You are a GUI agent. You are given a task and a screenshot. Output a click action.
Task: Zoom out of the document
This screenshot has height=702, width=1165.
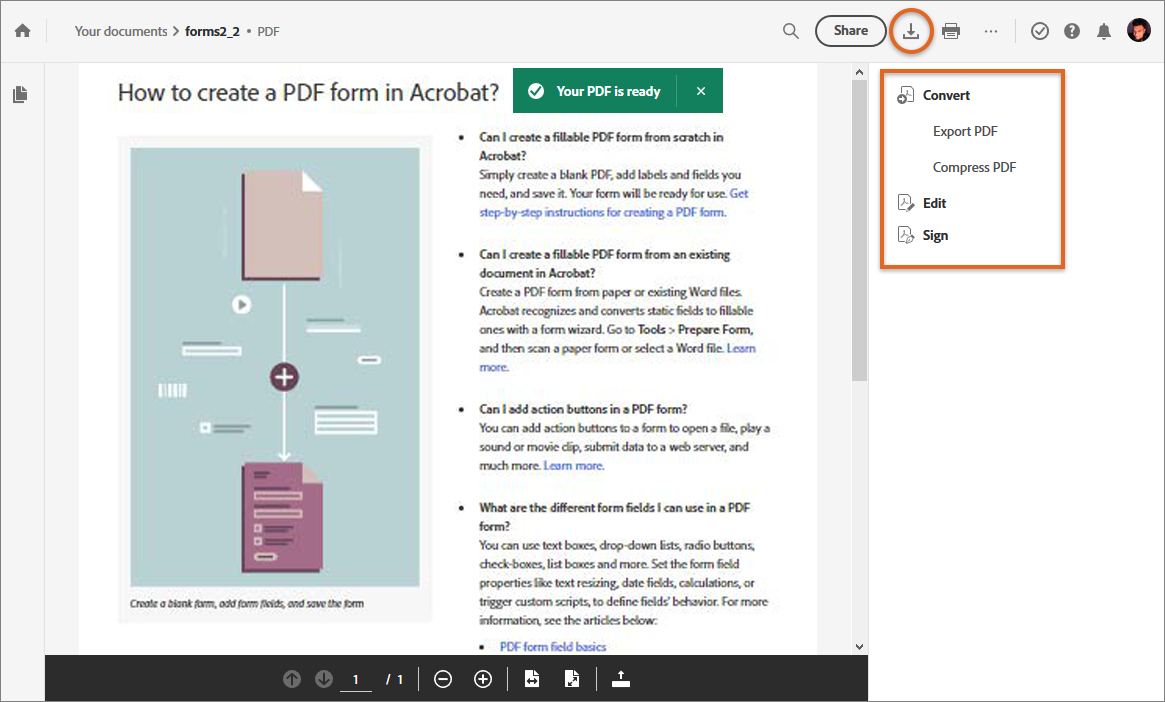(443, 678)
